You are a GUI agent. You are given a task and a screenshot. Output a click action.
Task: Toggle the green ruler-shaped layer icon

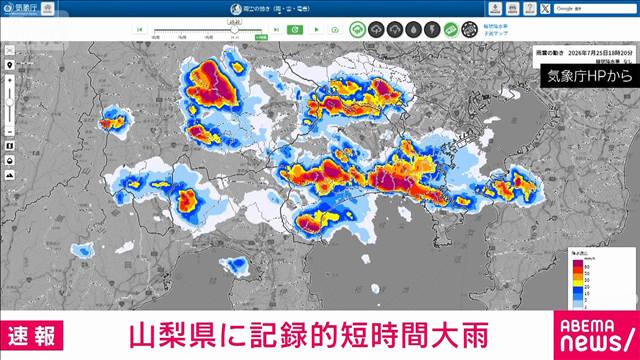click(x=451, y=29)
